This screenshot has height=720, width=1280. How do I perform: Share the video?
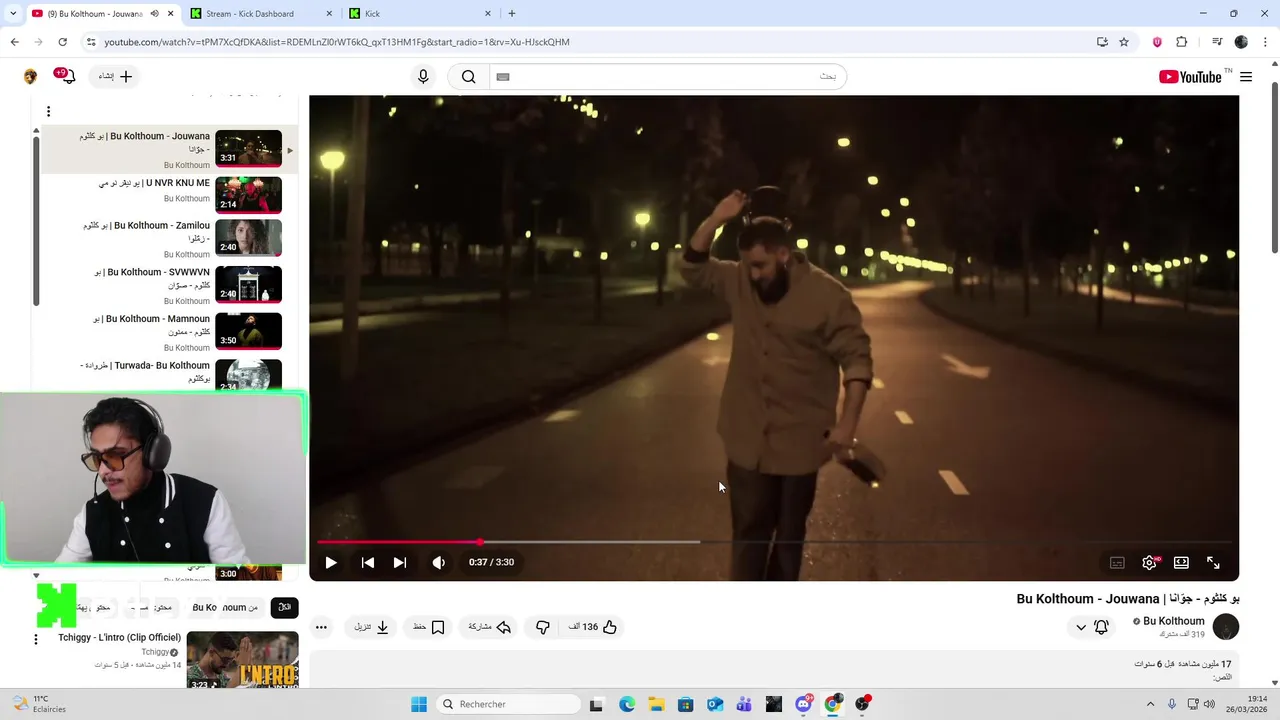pos(490,627)
